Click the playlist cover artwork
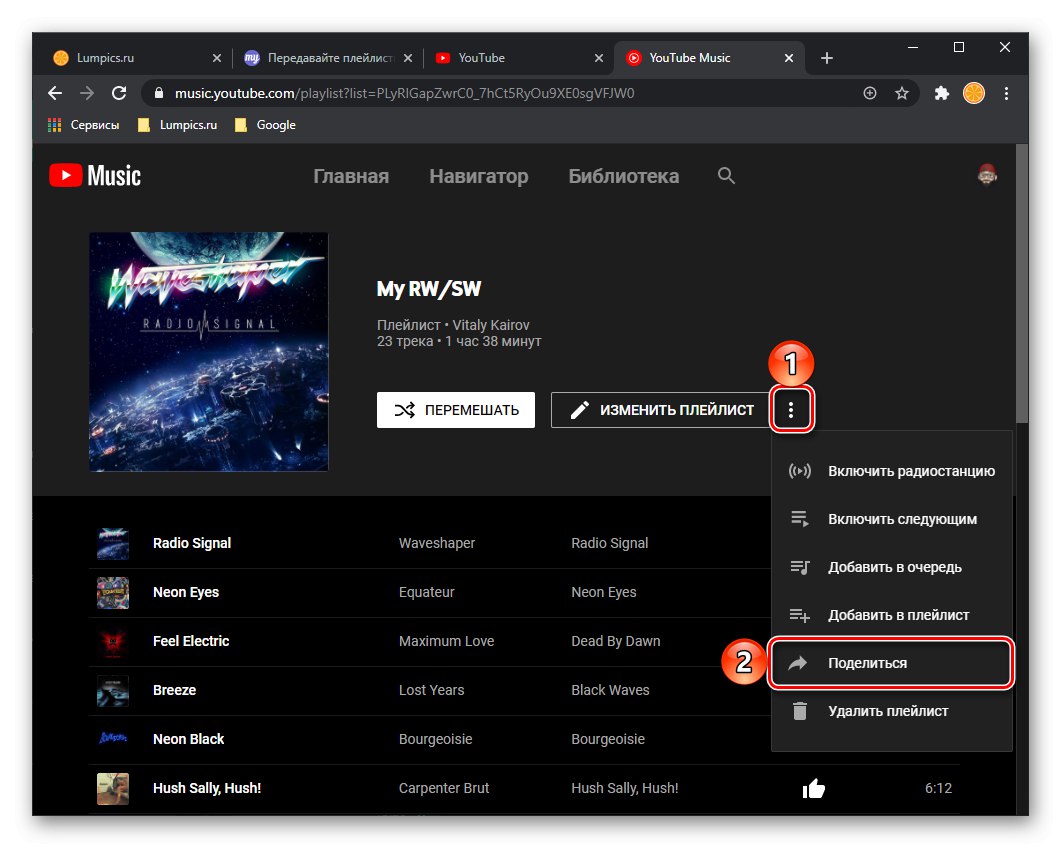The image size is (1061, 848). point(209,352)
